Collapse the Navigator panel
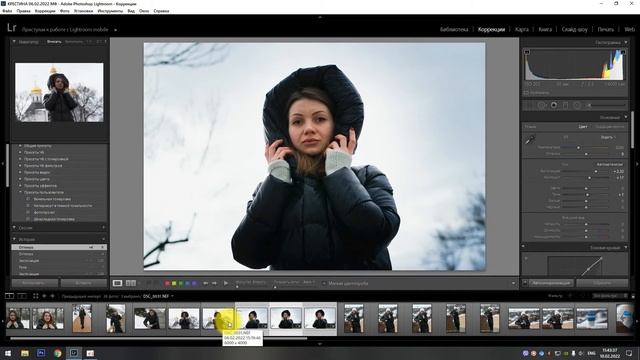This screenshot has height=360, width=640. [x=14, y=42]
